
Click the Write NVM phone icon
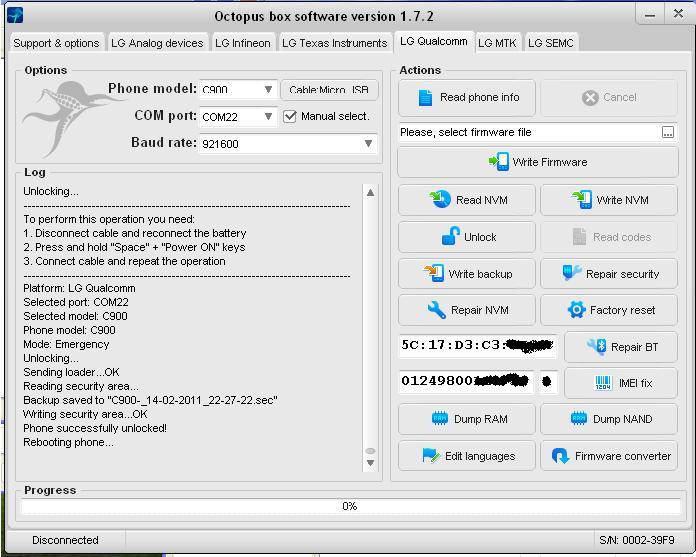581,199
